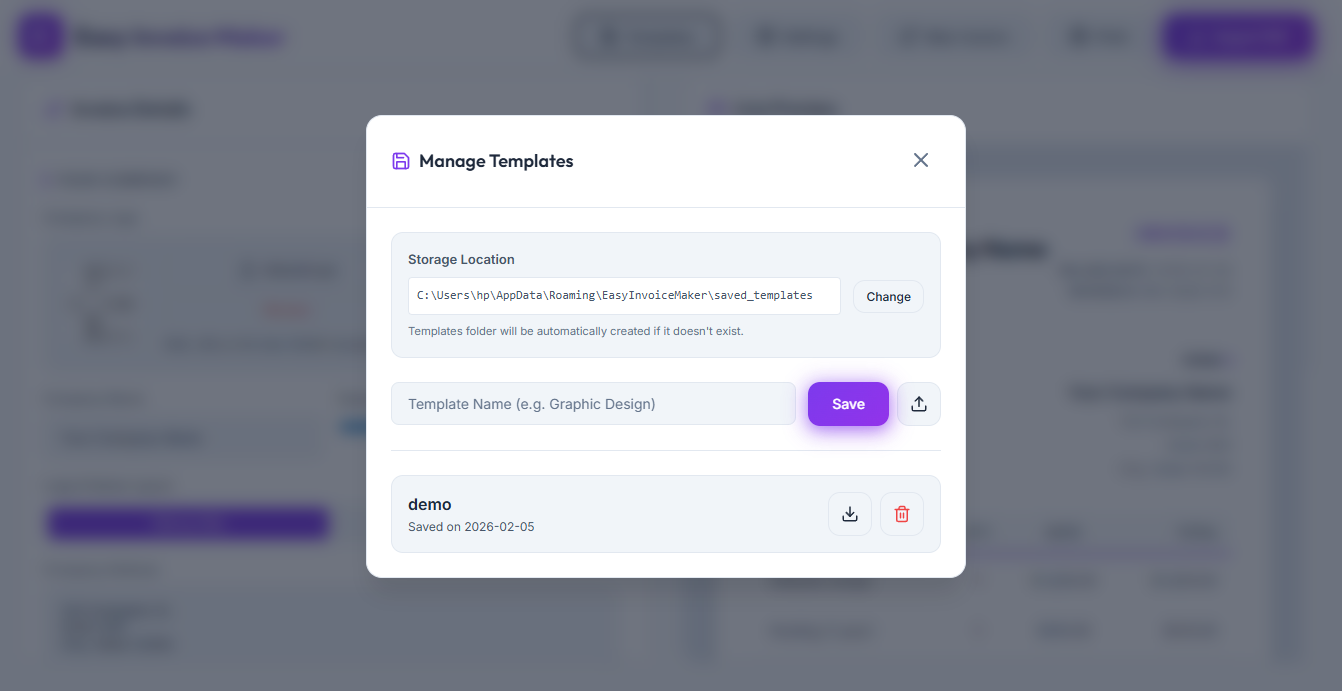Click the floppy disk icon beside Manage Templates
Viewport: 1342px width, 691px height.
point(401,161)
